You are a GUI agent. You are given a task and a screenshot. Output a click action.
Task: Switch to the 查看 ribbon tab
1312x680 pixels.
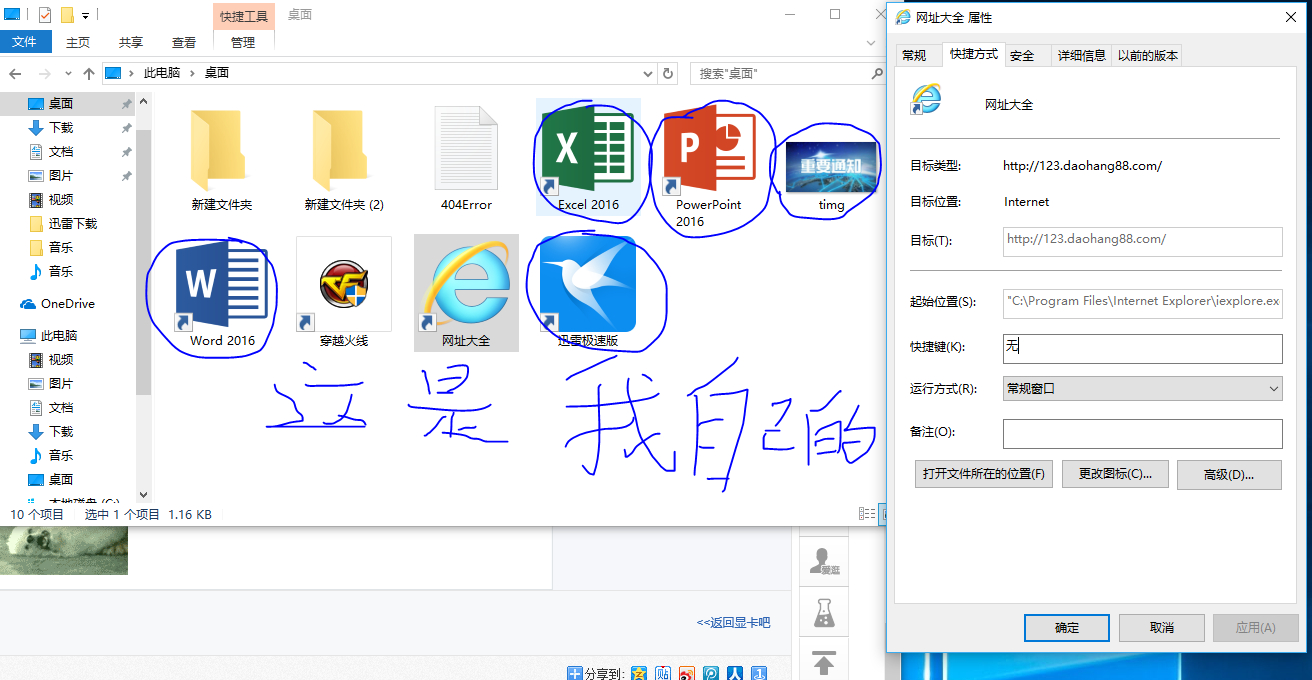184,42
